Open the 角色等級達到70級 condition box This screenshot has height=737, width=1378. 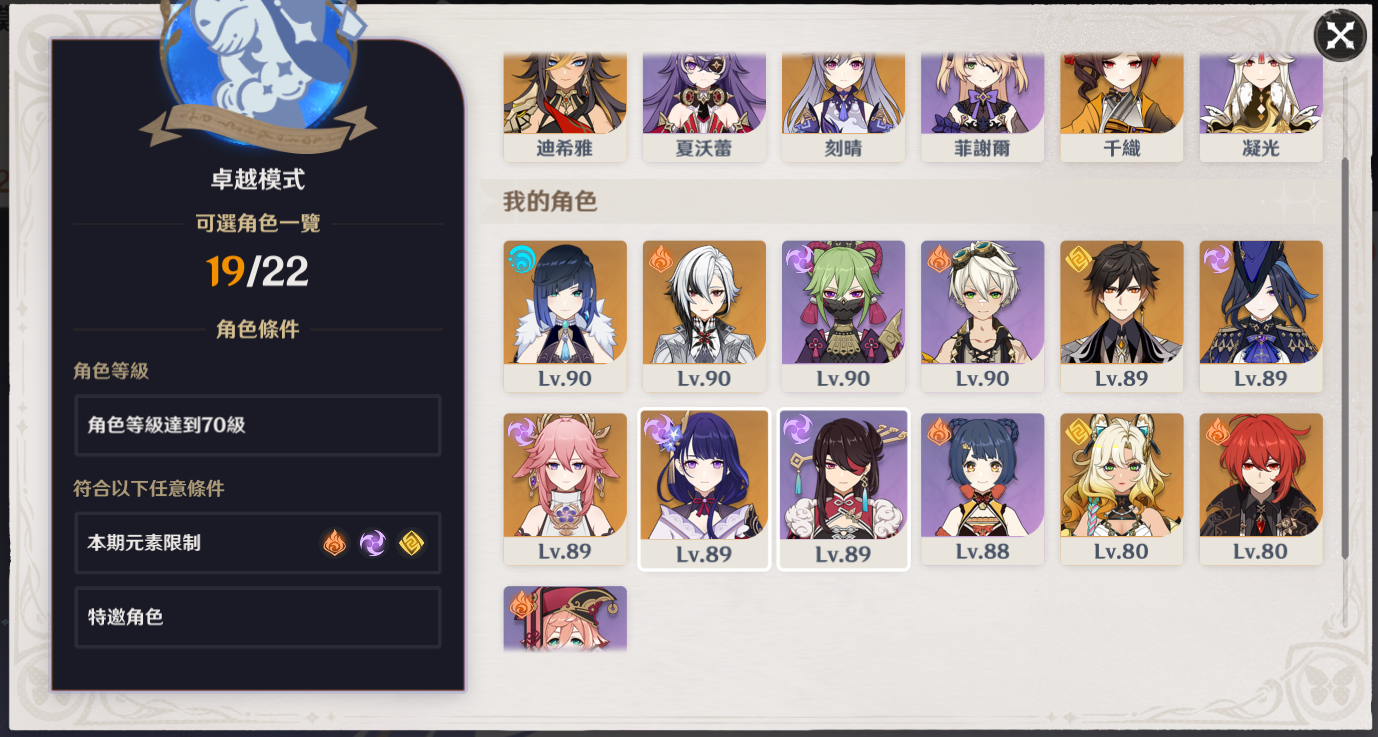(x=258, y=425)
